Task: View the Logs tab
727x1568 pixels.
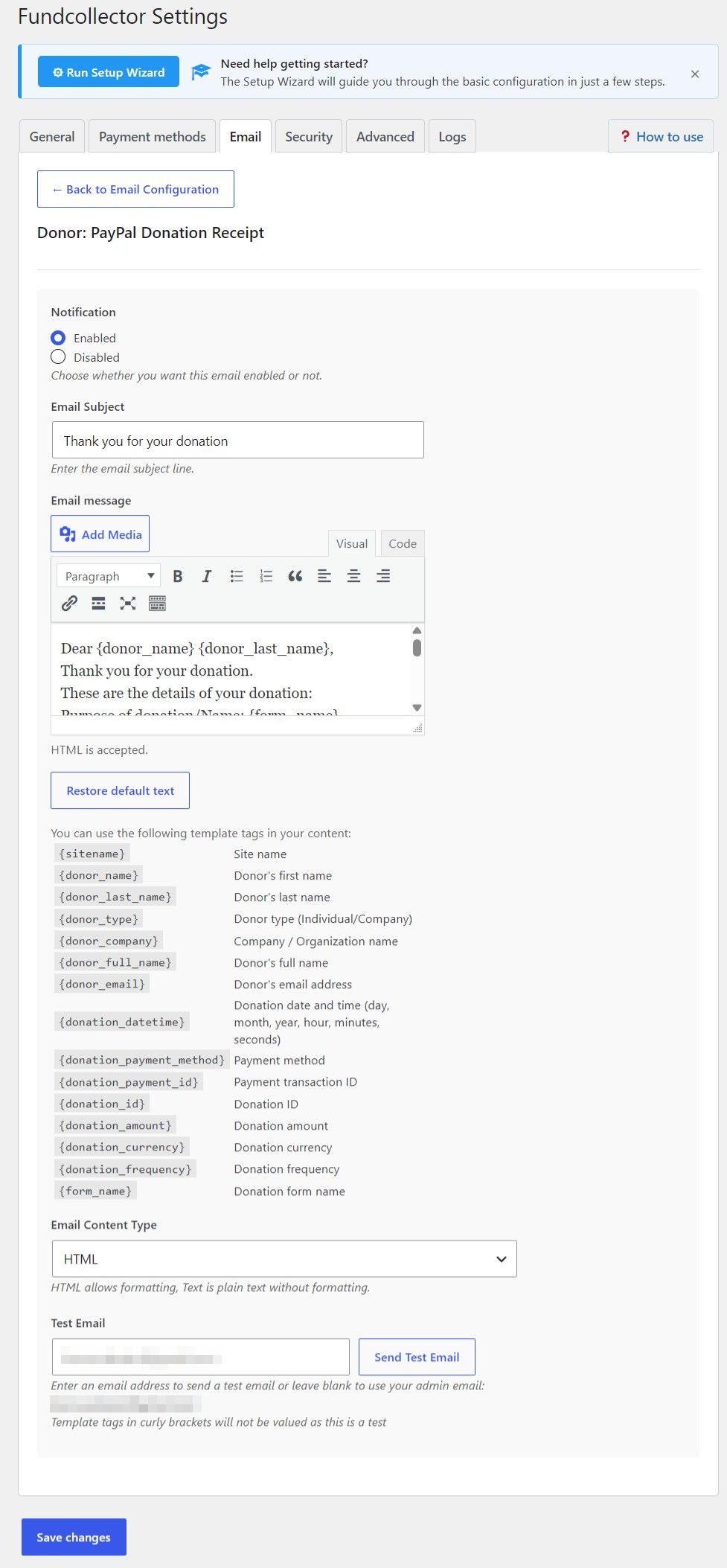Action: click(x=452, y=137)
